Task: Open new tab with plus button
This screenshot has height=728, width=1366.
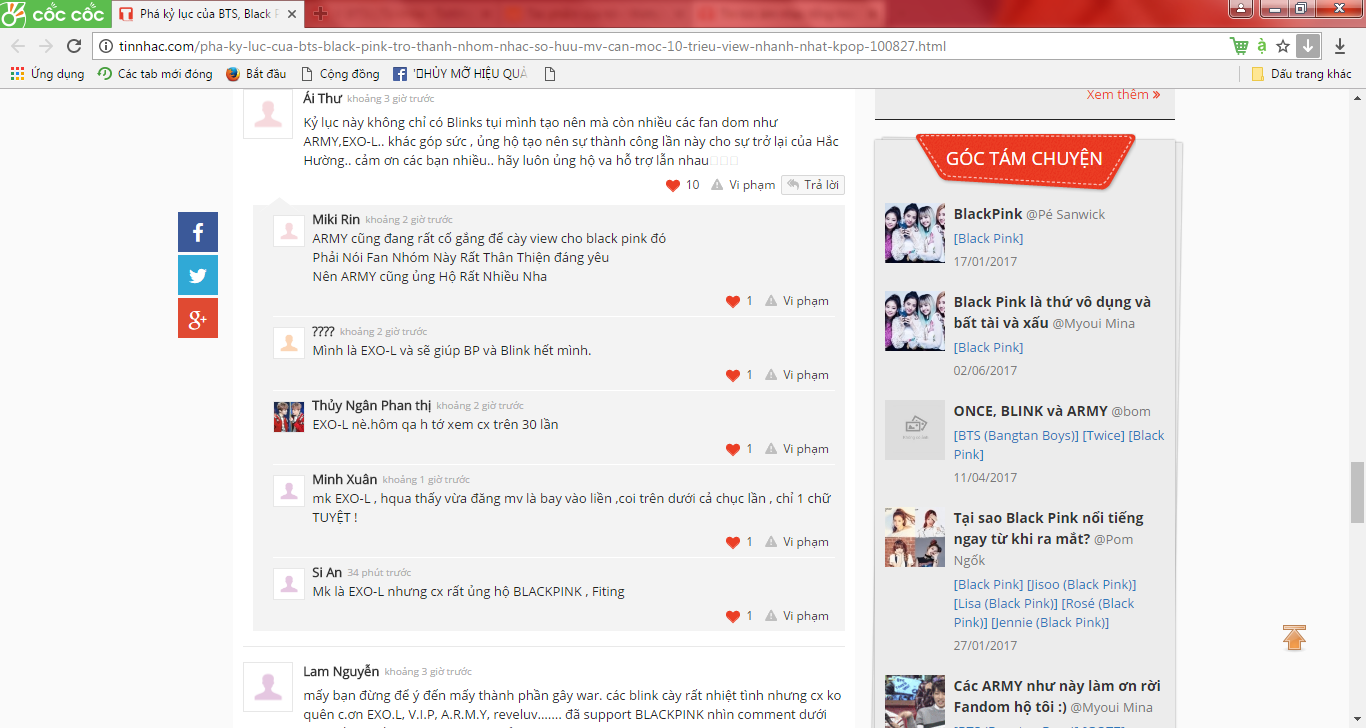Action: 320,14
